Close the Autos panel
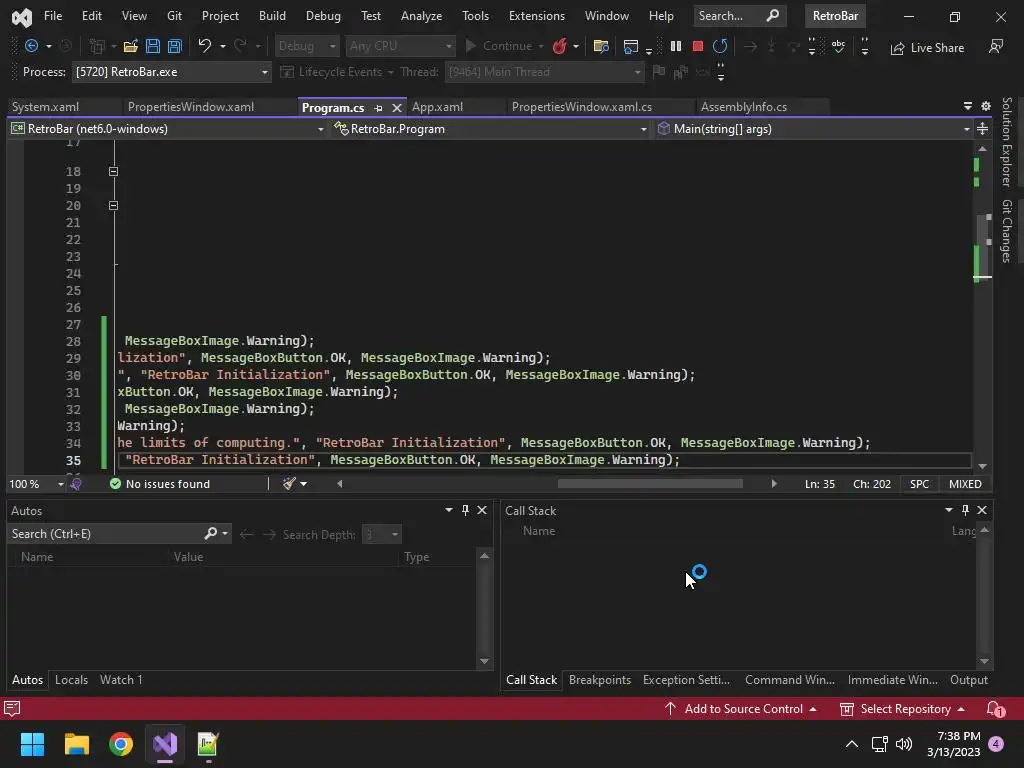Image resolution: width=1024 pixels, height=768 pixels. pos(482,510)
